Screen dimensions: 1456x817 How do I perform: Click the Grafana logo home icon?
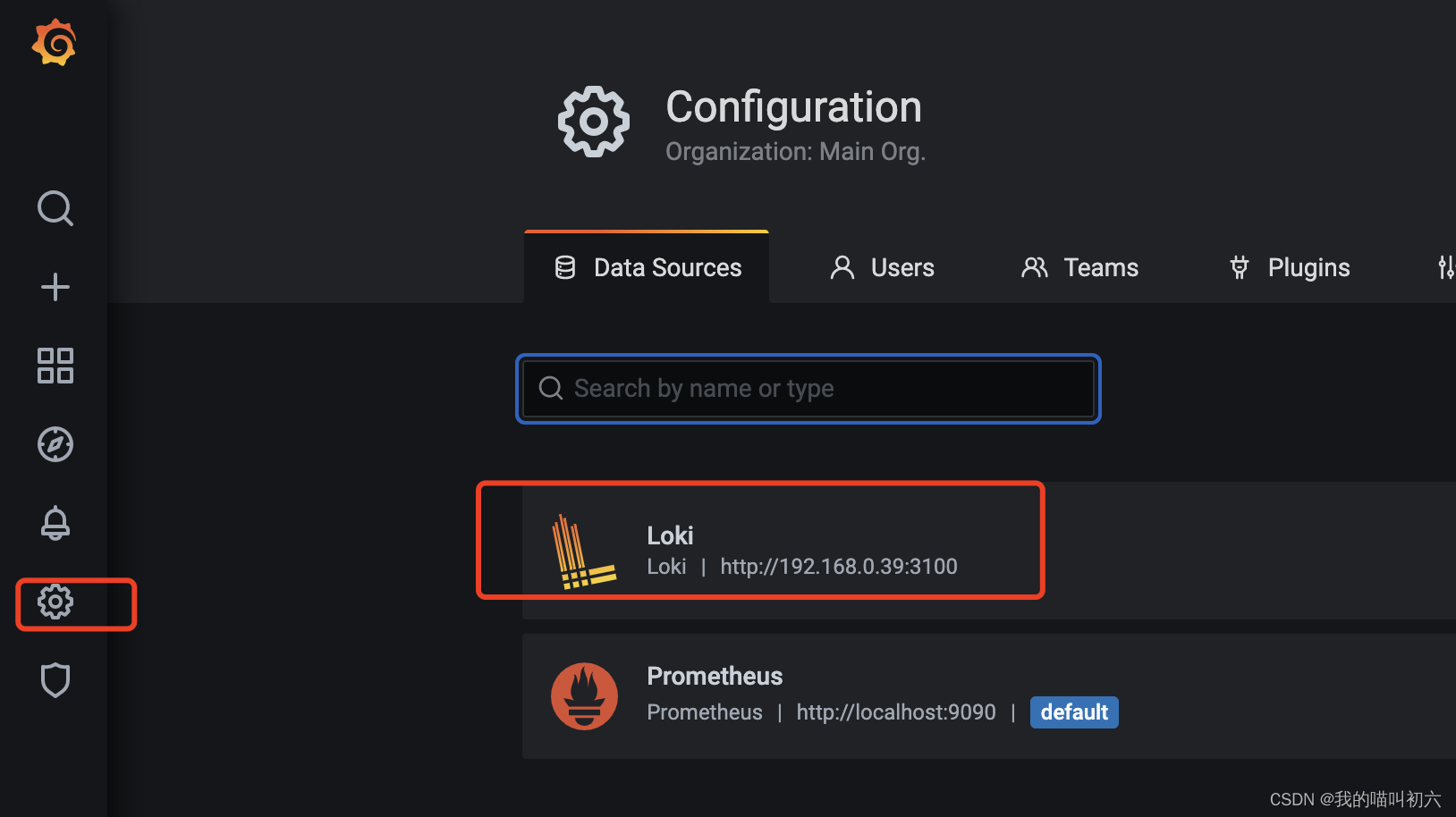point(54,43)
